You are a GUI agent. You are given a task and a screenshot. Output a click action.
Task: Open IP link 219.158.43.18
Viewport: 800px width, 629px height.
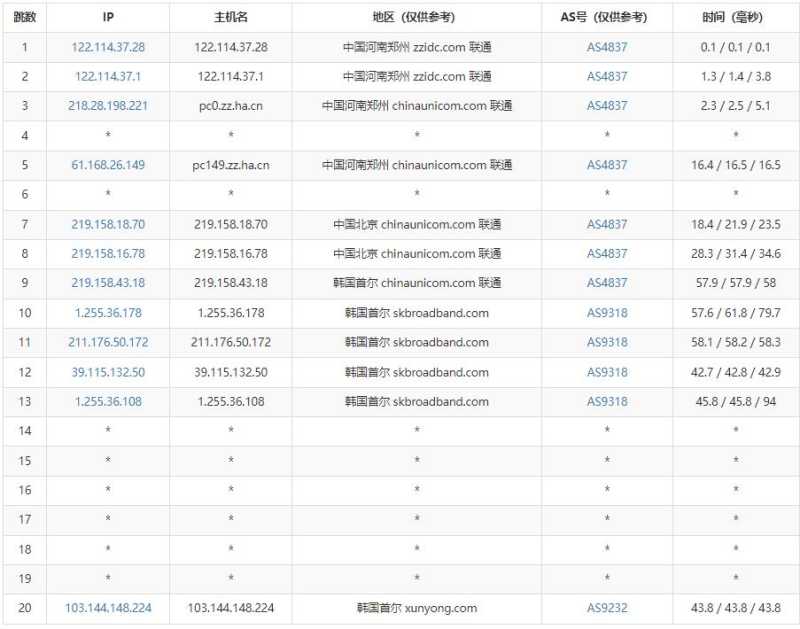108,283
